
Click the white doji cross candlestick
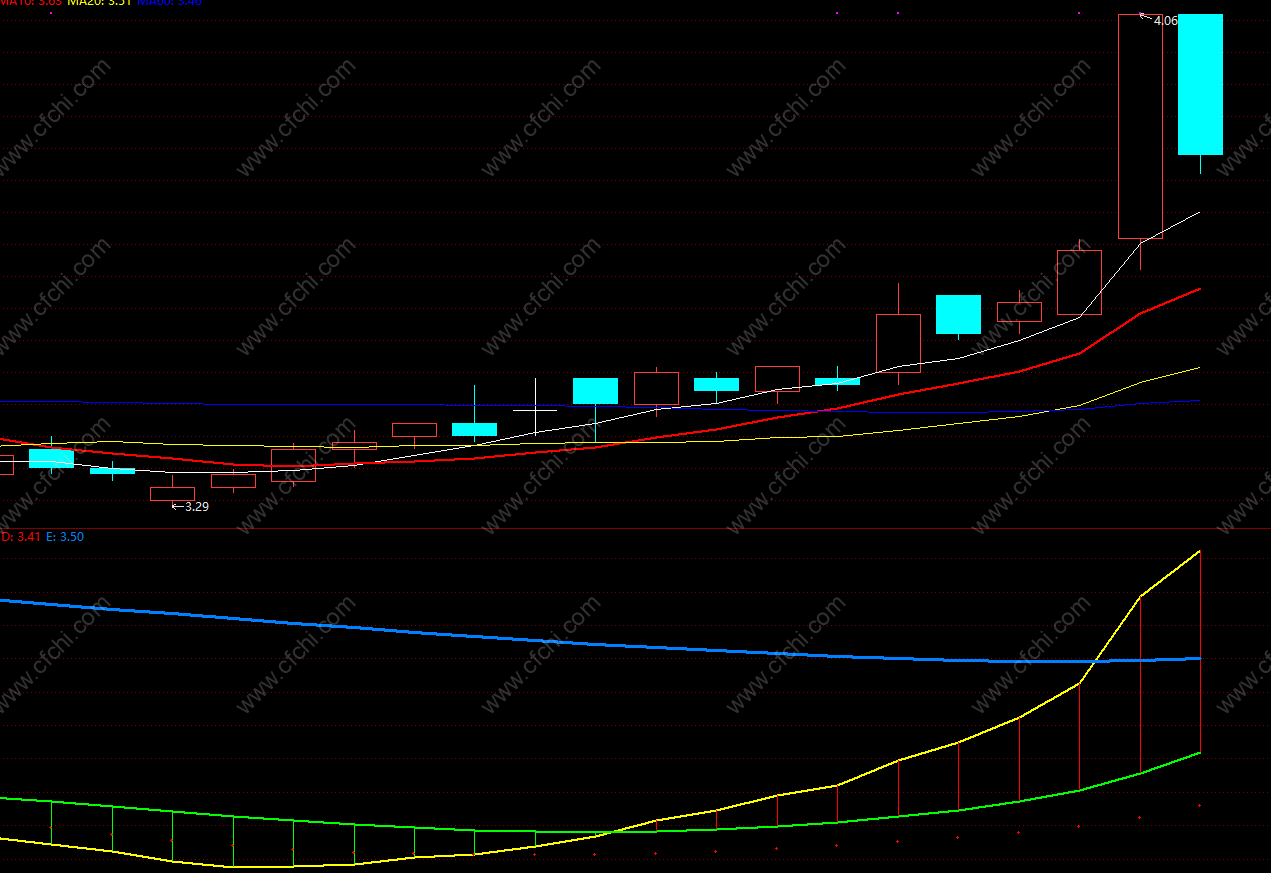point(535,409)
